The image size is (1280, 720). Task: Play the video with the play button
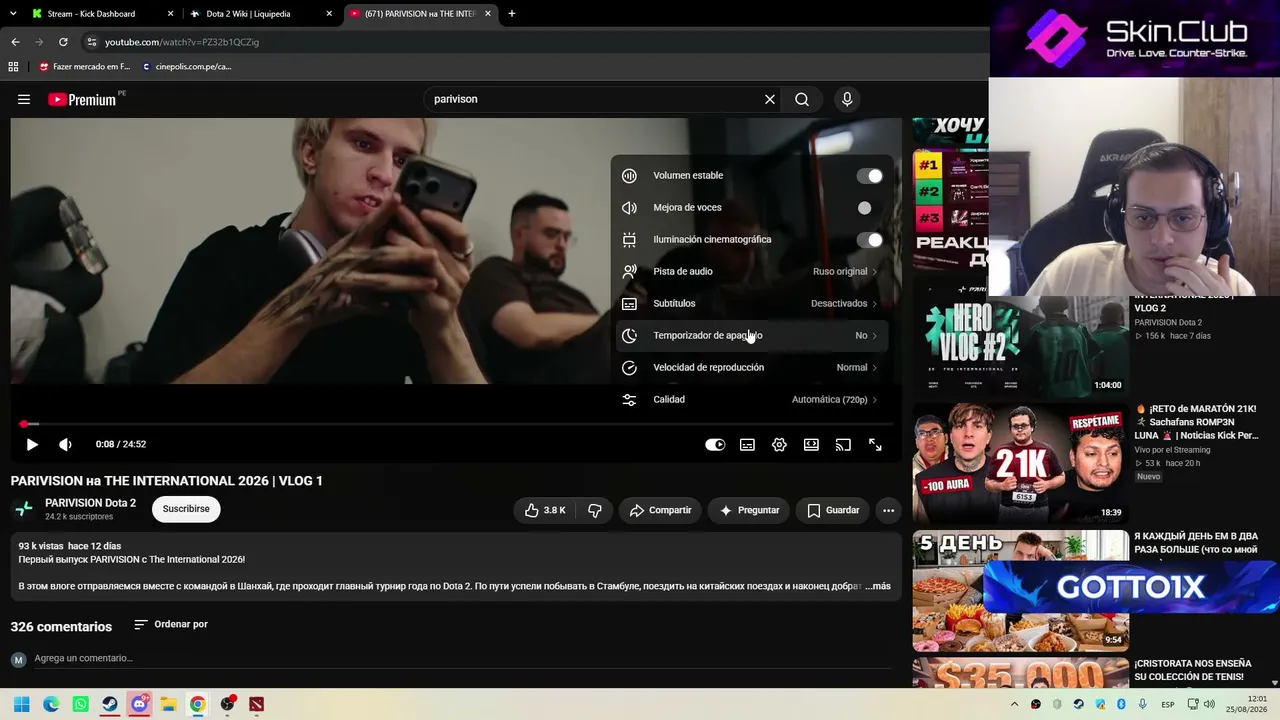32,445
